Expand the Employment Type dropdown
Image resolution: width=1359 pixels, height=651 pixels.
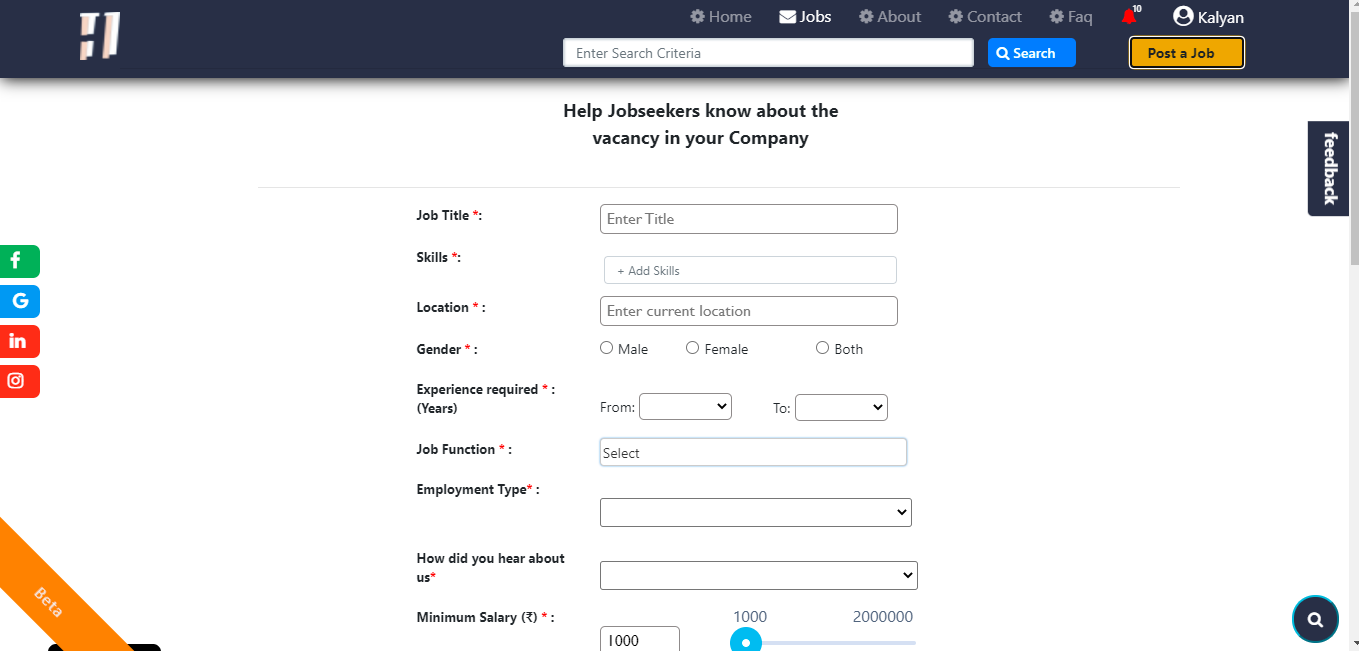tap(755, 512)
